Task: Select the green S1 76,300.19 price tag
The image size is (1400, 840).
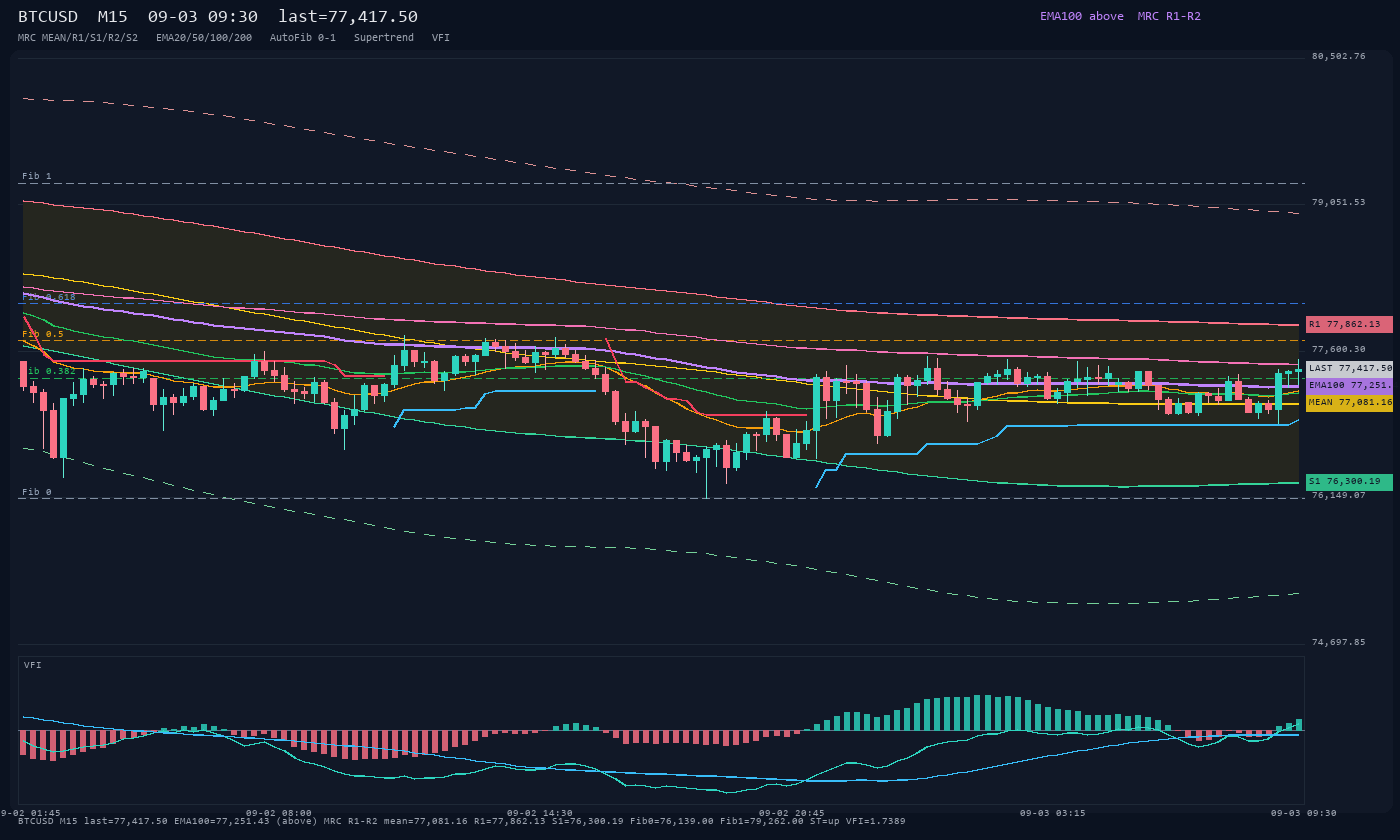Action: click(1349, 482)
